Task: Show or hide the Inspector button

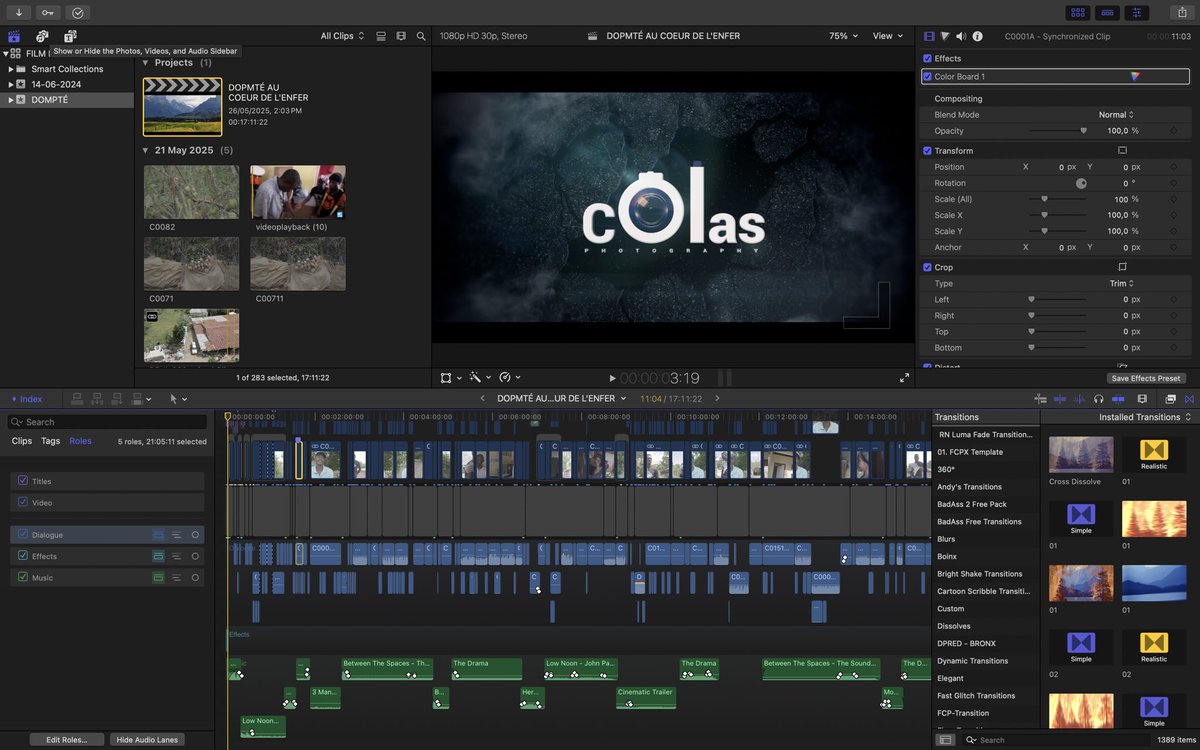Action: point(1136,12)
